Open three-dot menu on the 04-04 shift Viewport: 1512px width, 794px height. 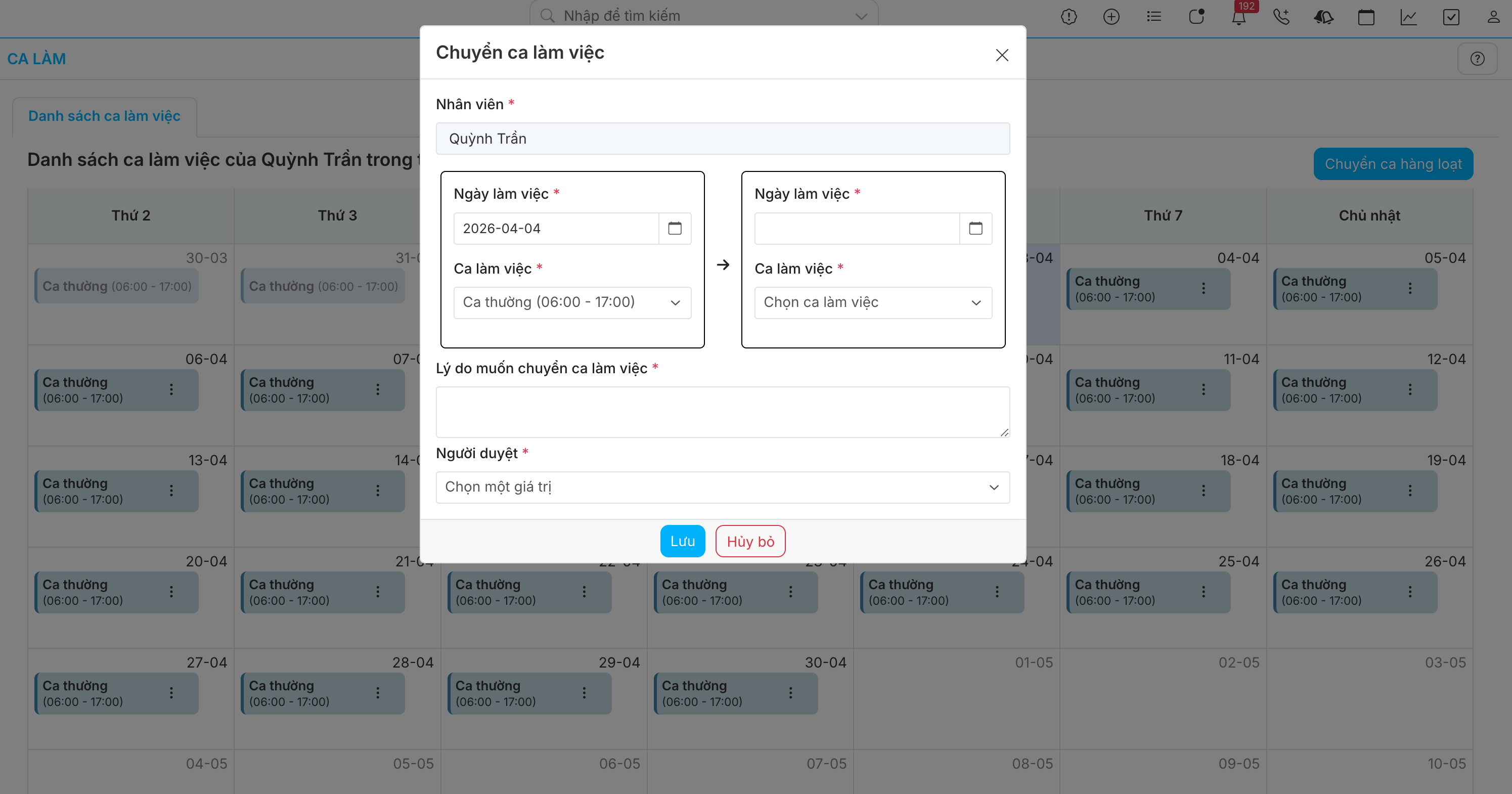[x=1203, y=288]
